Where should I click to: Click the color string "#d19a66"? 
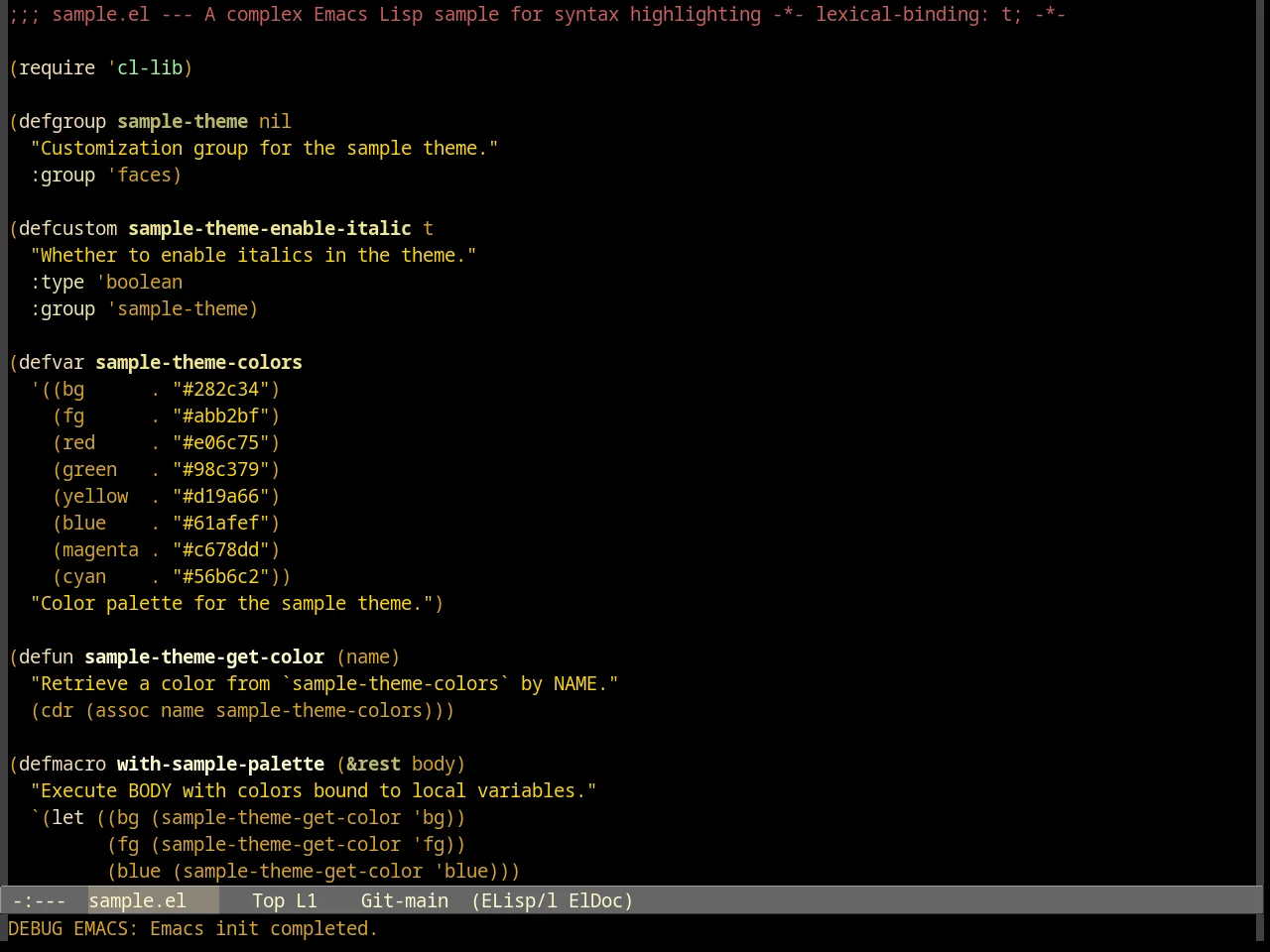pyautogui.click(x=221, y=496)
